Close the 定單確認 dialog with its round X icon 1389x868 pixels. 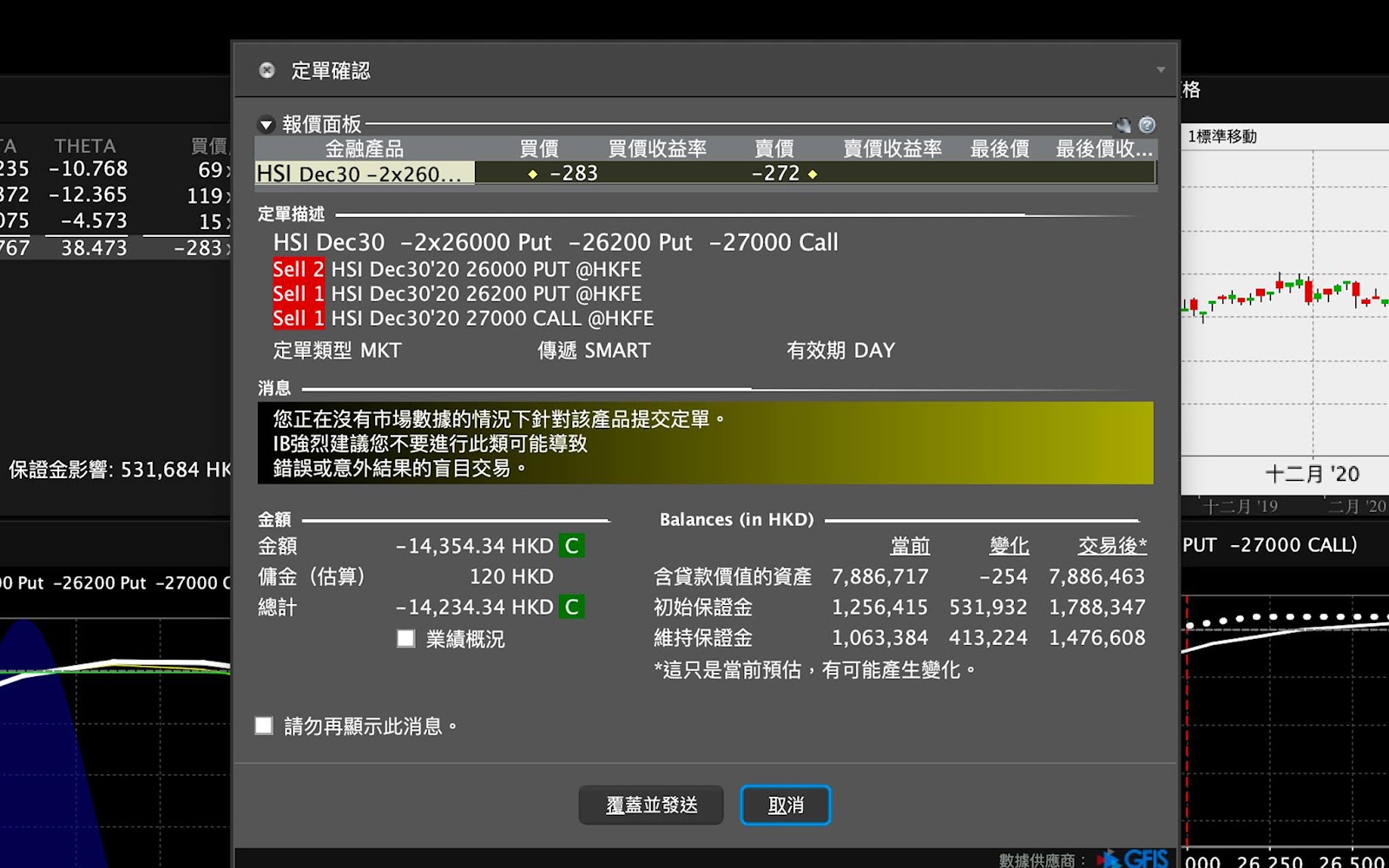267,70
